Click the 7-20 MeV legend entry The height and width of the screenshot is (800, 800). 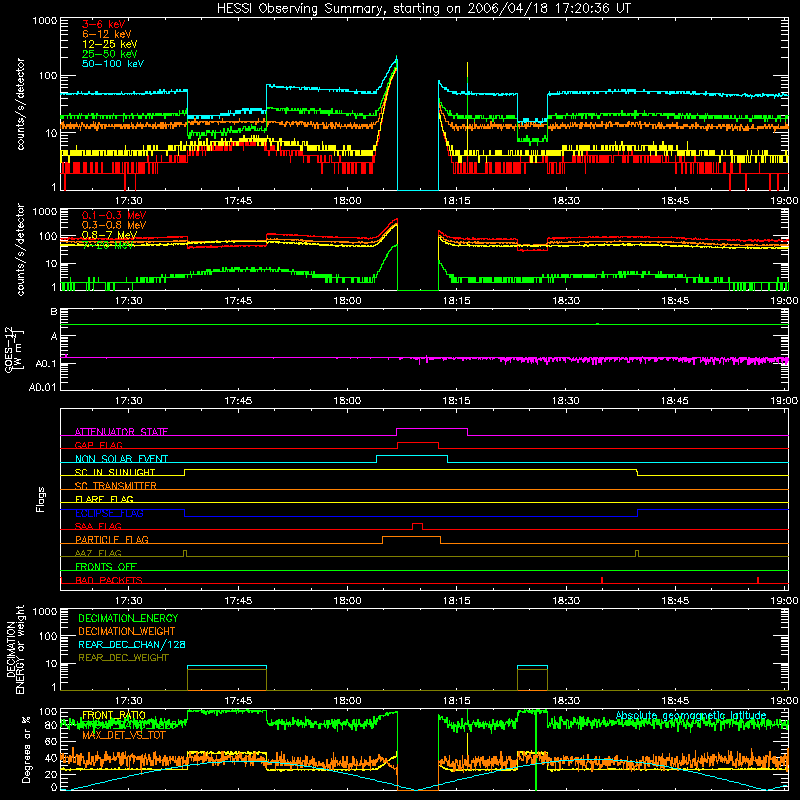(108, 245)
